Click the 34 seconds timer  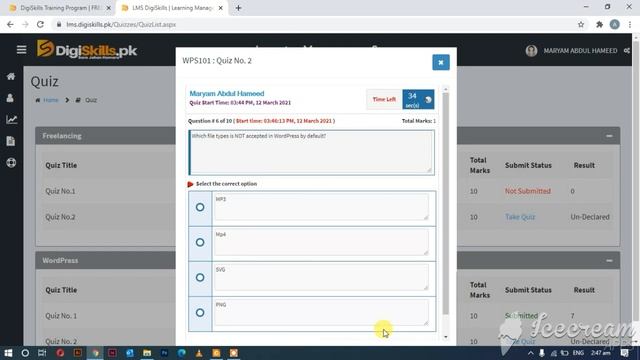pos(418,100)
